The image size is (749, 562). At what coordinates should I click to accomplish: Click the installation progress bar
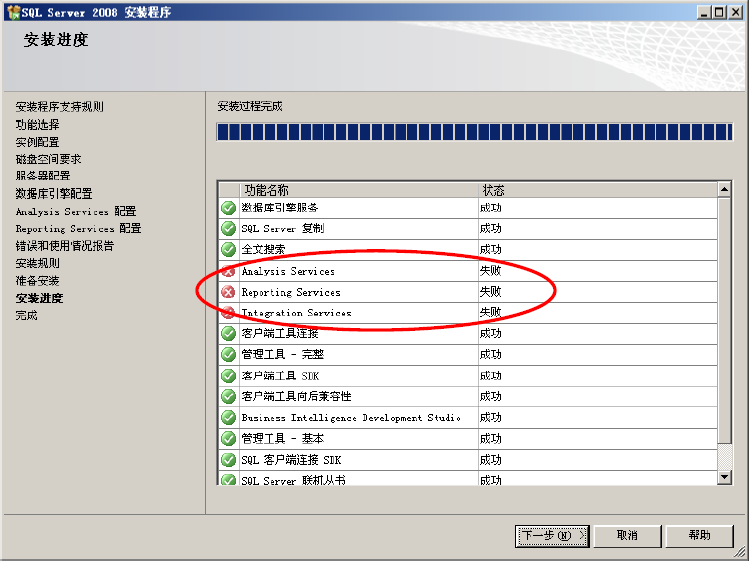point(474,132)
